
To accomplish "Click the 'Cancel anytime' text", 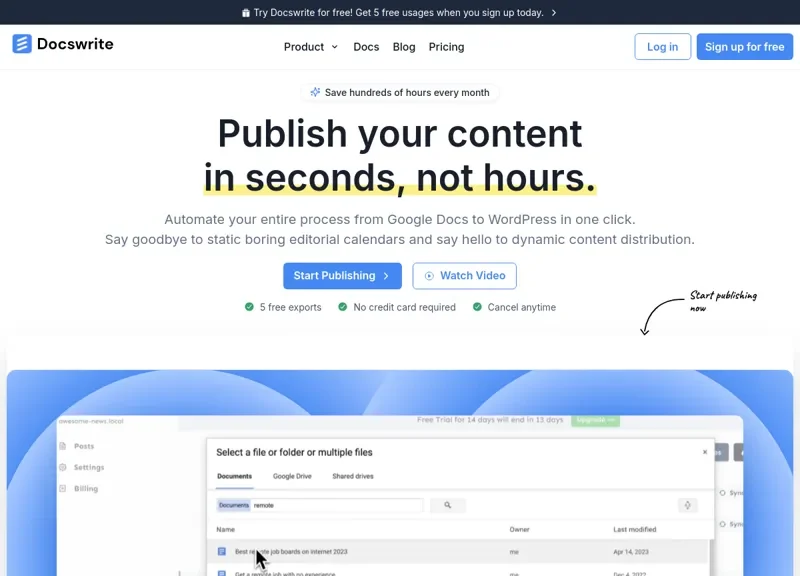I will (522, 307).
